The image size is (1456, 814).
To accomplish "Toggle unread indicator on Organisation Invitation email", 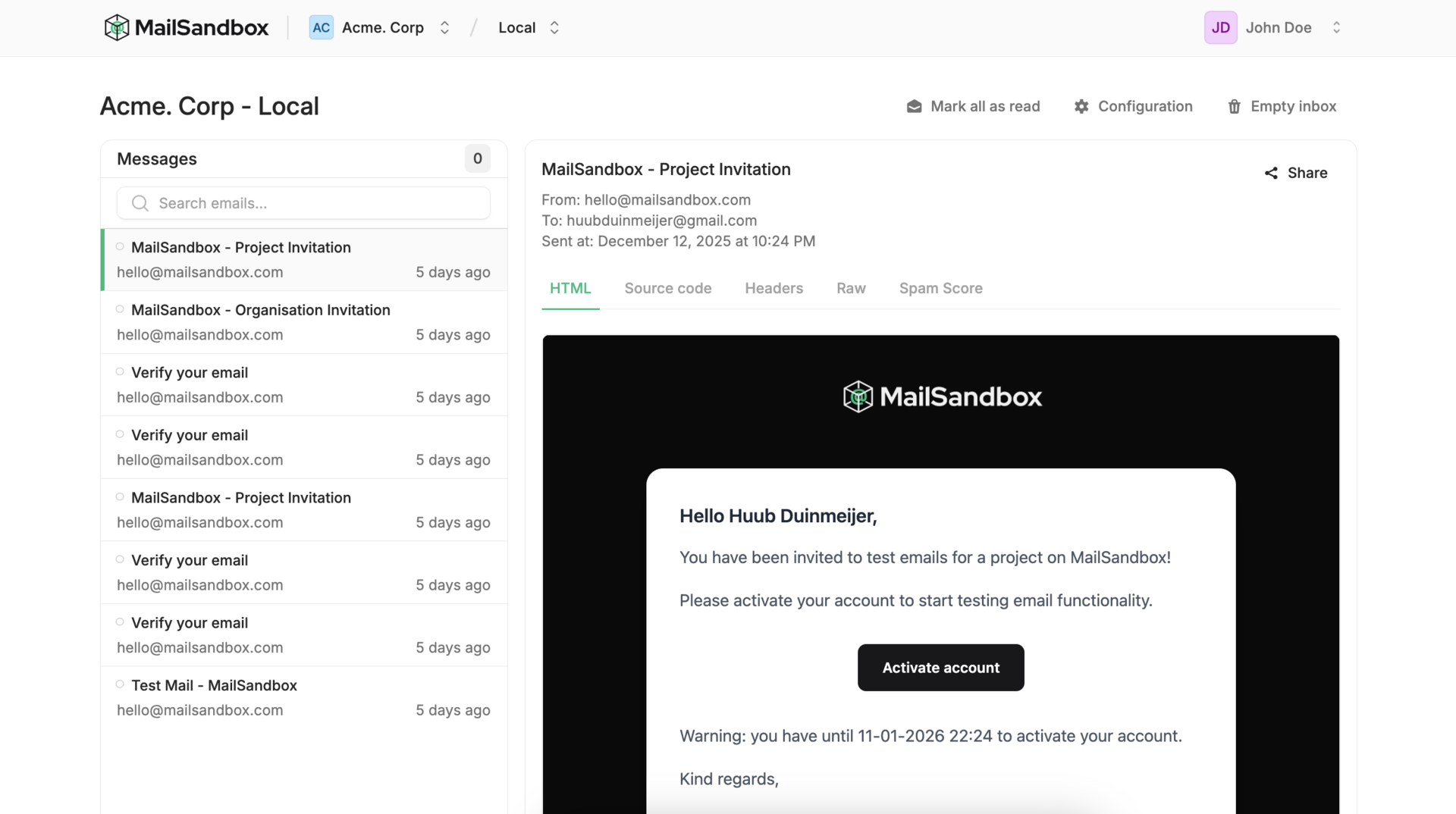I will [120, 308].
